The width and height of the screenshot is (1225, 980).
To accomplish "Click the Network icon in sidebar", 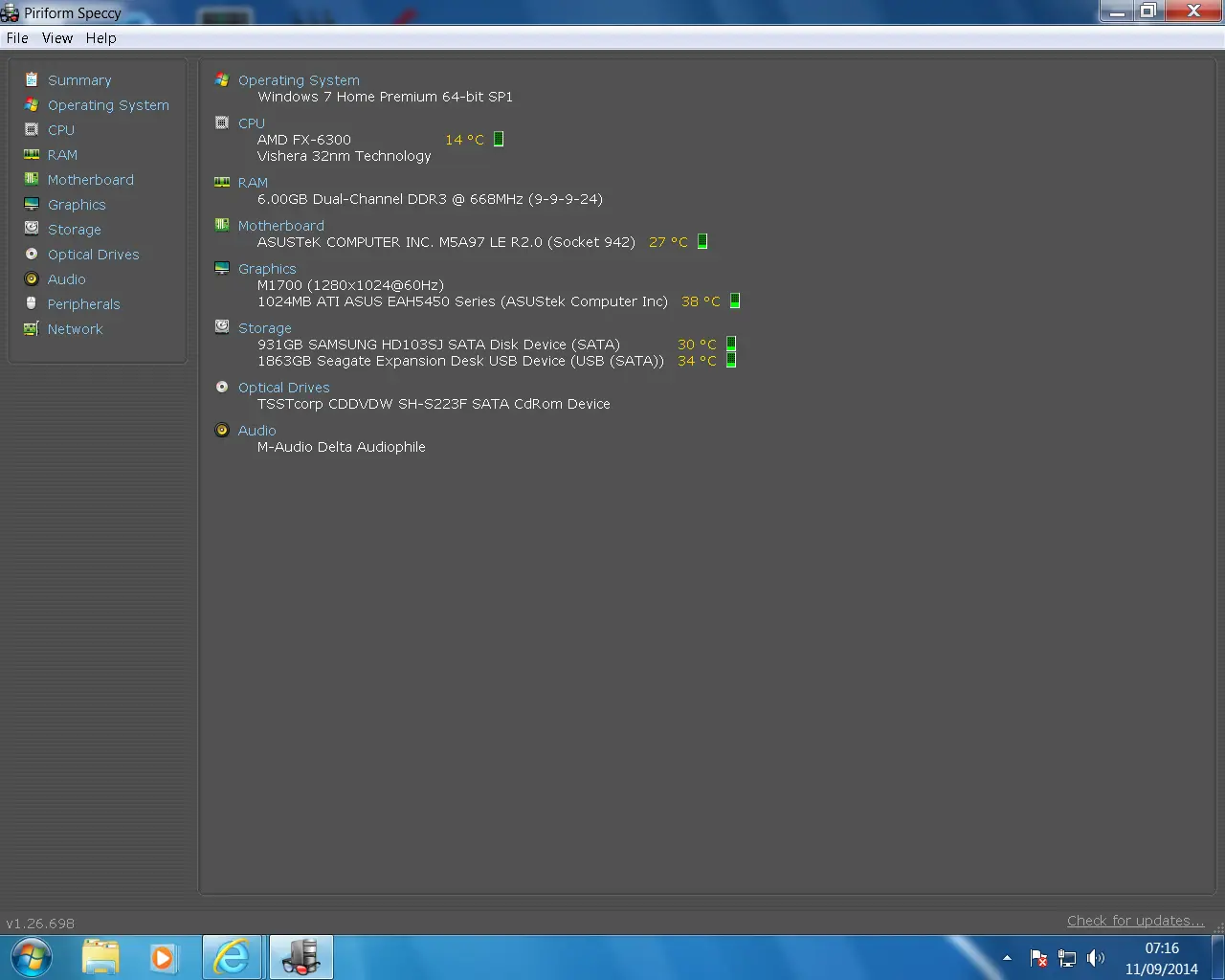I will (x=32, y=328).
